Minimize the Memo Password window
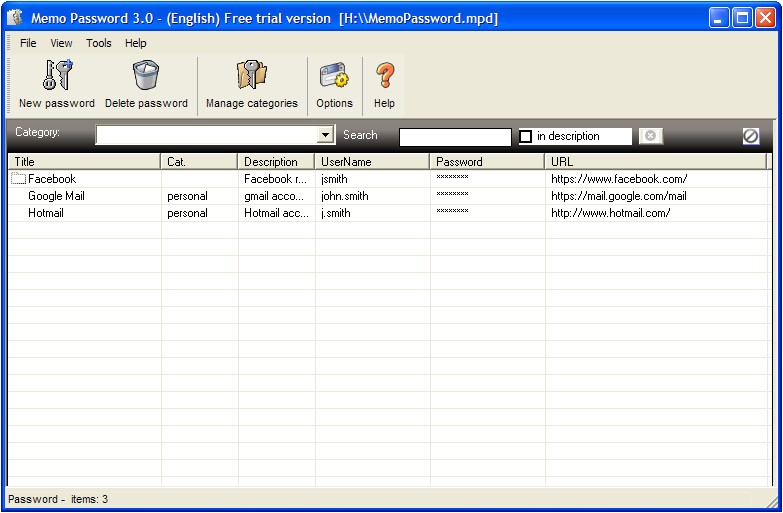 point(719,18)
